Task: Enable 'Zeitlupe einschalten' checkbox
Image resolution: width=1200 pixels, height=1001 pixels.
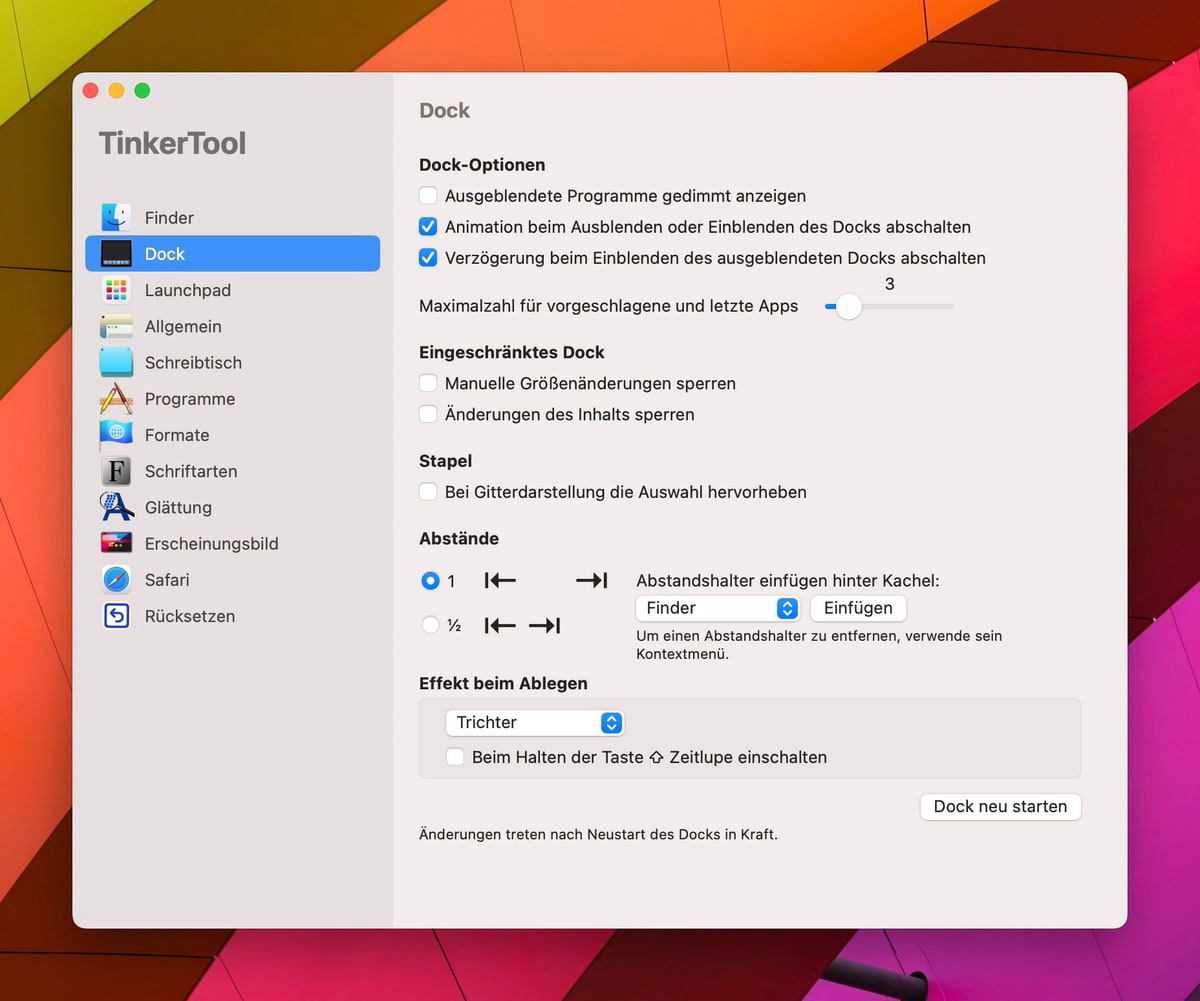Action: pos(455,757)
